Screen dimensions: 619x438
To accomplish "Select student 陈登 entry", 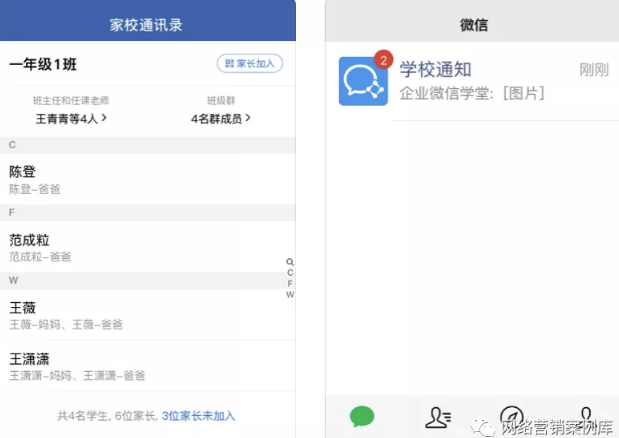I will (x=148, y=179).
